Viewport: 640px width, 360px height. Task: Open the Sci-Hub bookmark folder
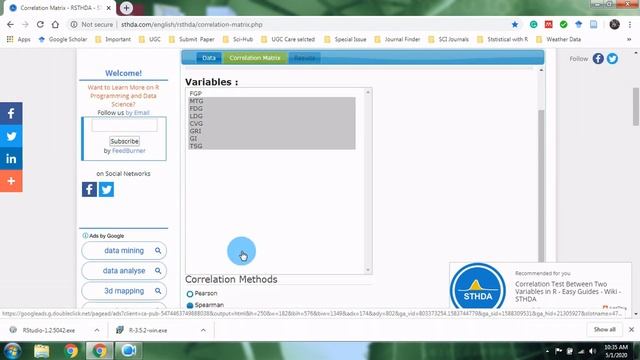(x=238, y=39)
